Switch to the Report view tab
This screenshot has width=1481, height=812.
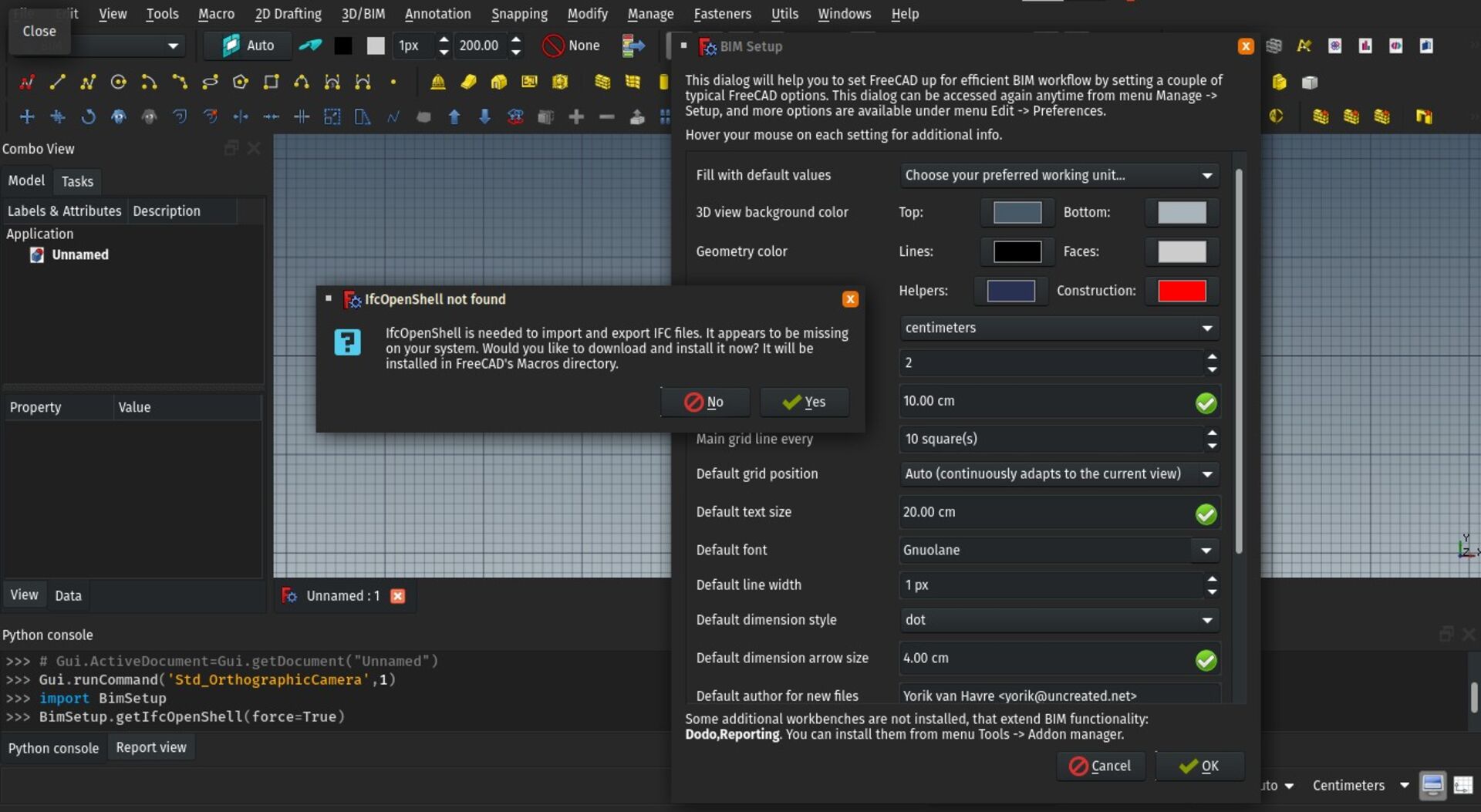point(151,747)
